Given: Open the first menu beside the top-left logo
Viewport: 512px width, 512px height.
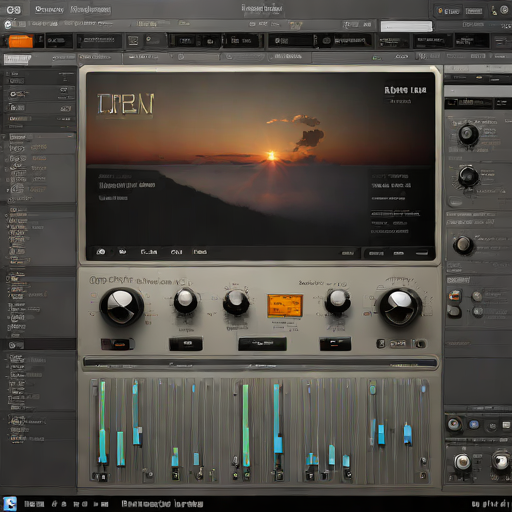Looking at the screenshot, I should (49, 9).
